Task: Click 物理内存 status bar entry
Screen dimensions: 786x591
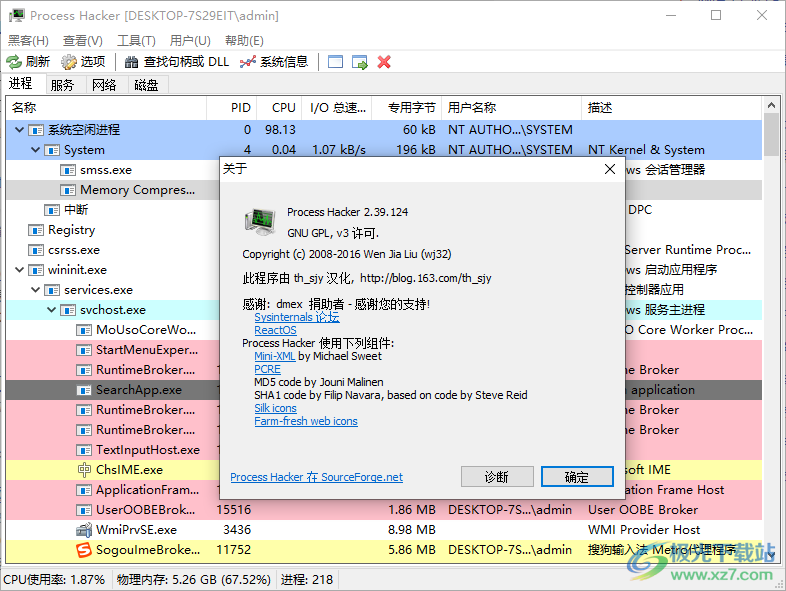Action: tap(193, 580)
